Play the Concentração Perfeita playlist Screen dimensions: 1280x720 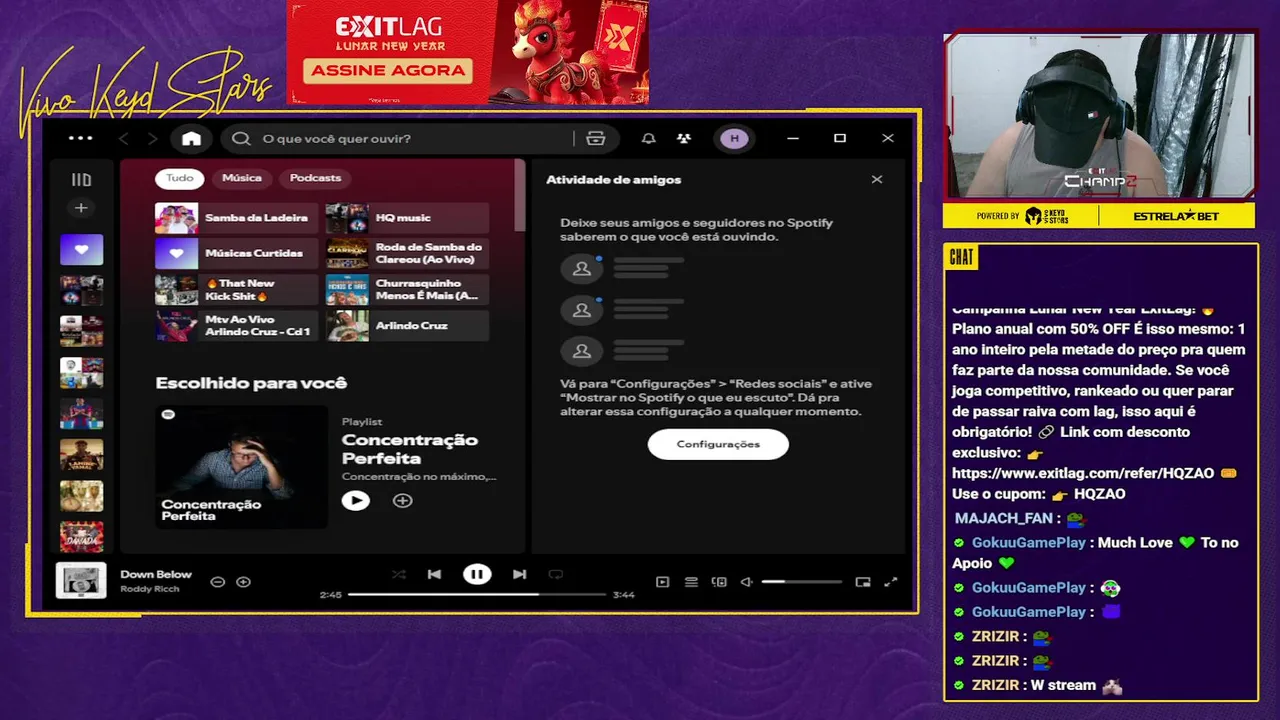click(355, 501)
